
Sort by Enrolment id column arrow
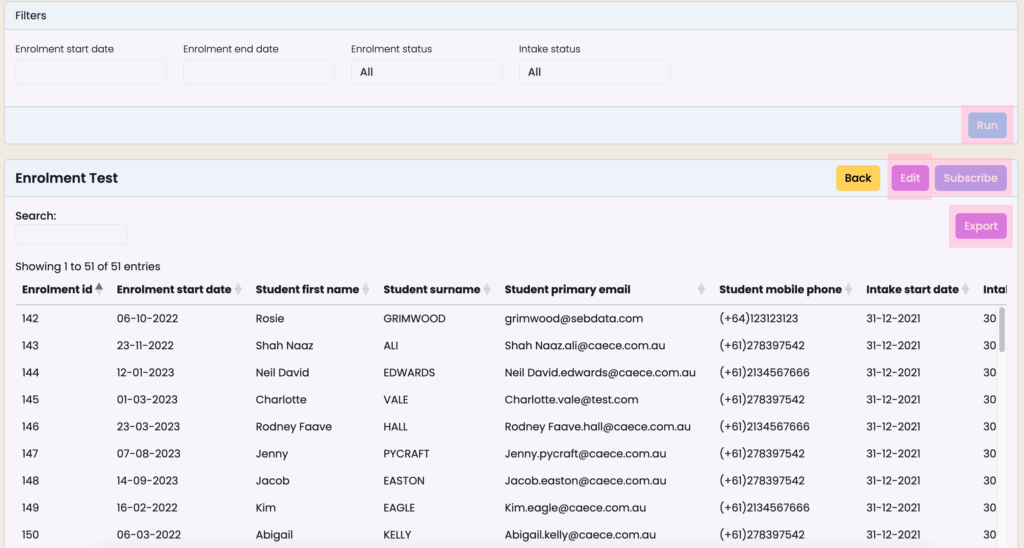99,289
